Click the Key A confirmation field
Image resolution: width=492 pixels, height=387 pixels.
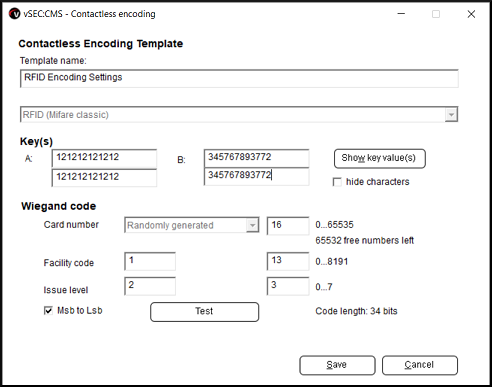pos(104,177)
